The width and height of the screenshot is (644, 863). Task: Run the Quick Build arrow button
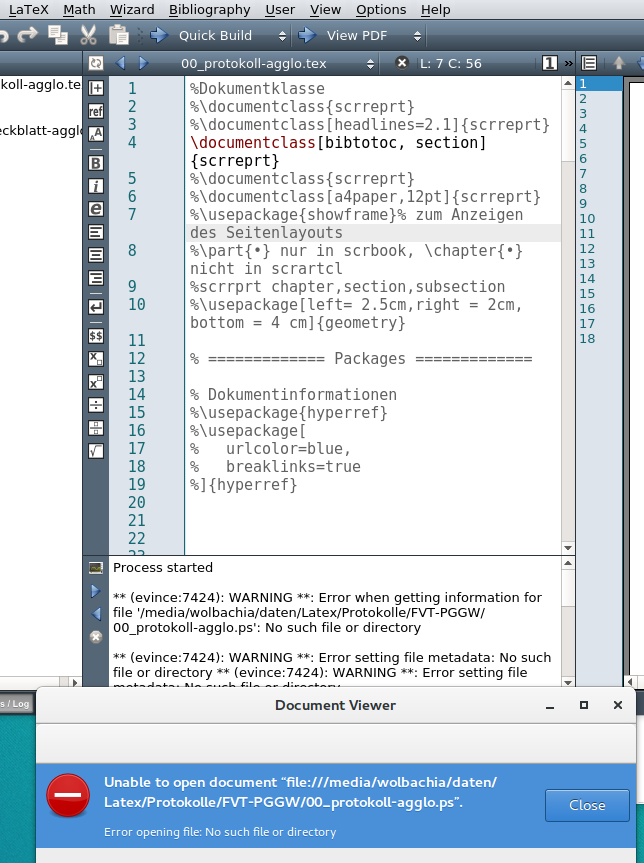pos(159,36)
